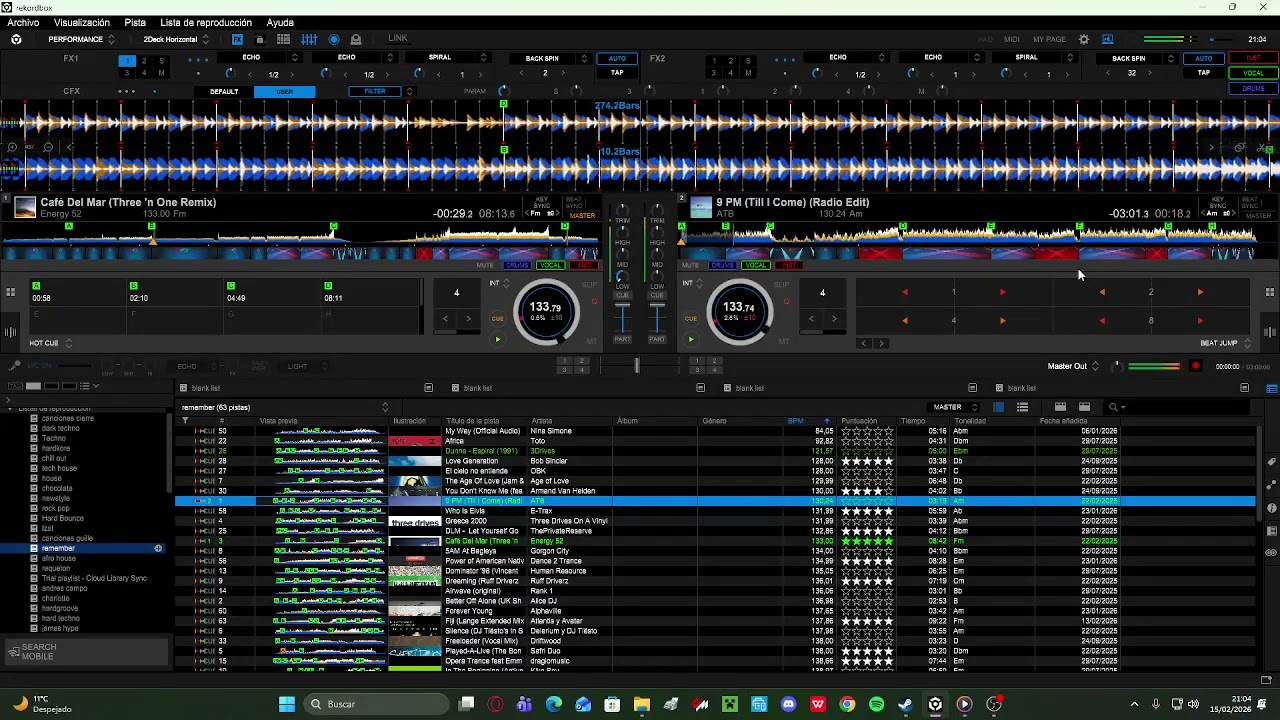Screen dimensions: 1280x720
Task: Toggle deck 1 MASTER sync button
Action: pos(582,215)
